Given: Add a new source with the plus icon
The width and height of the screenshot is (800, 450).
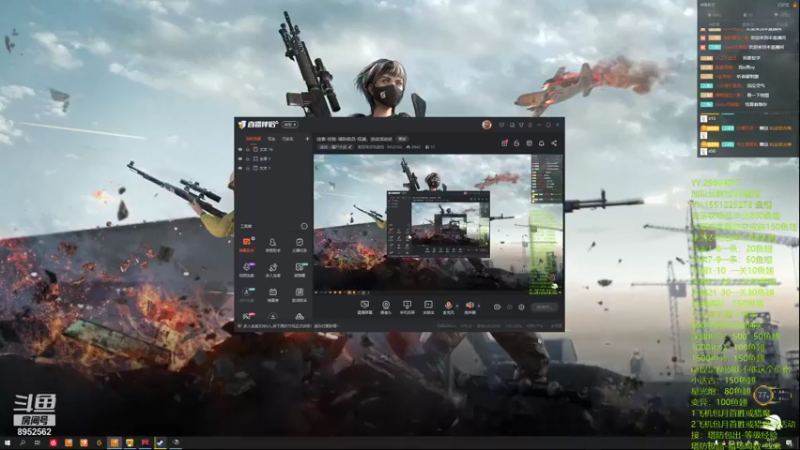Looking at the screenshot, I should [x=307, y=139].
